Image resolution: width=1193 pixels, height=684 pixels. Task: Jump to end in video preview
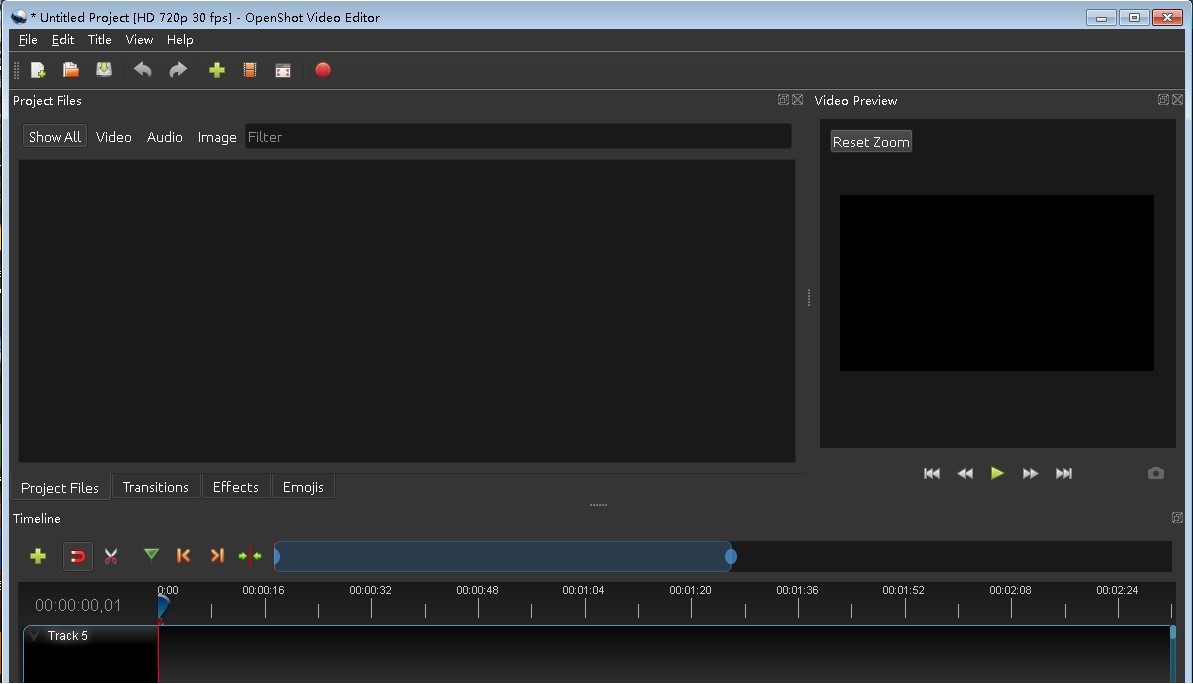(x=1064, y=473)
